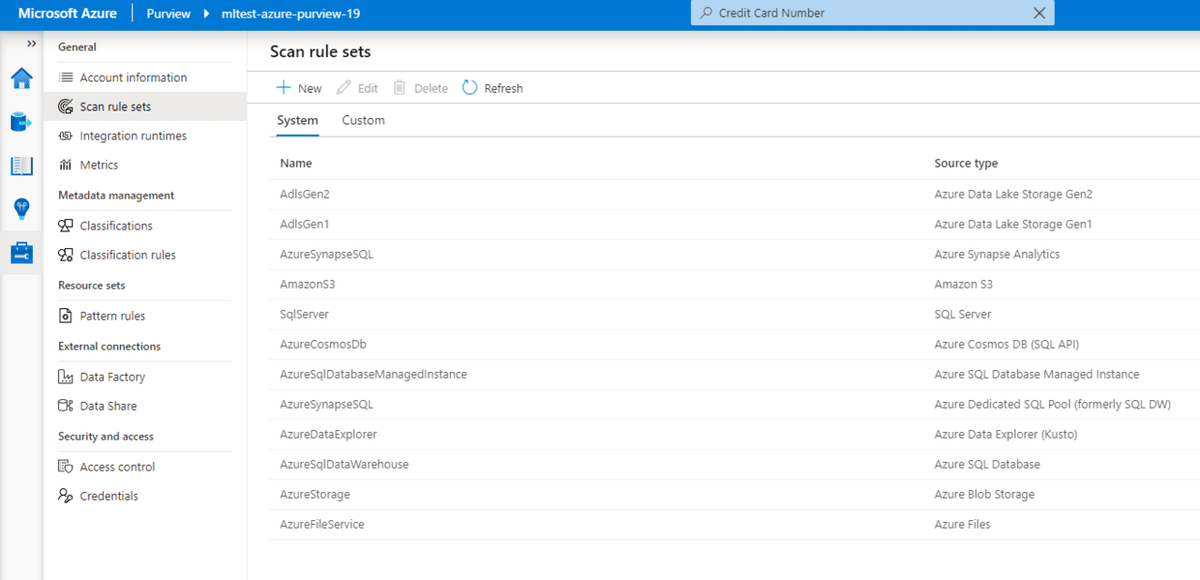The width and height of the screenshot is (1200, 580).
Task: Click the search magnifier icon in search box
Action: coord(707,13)
